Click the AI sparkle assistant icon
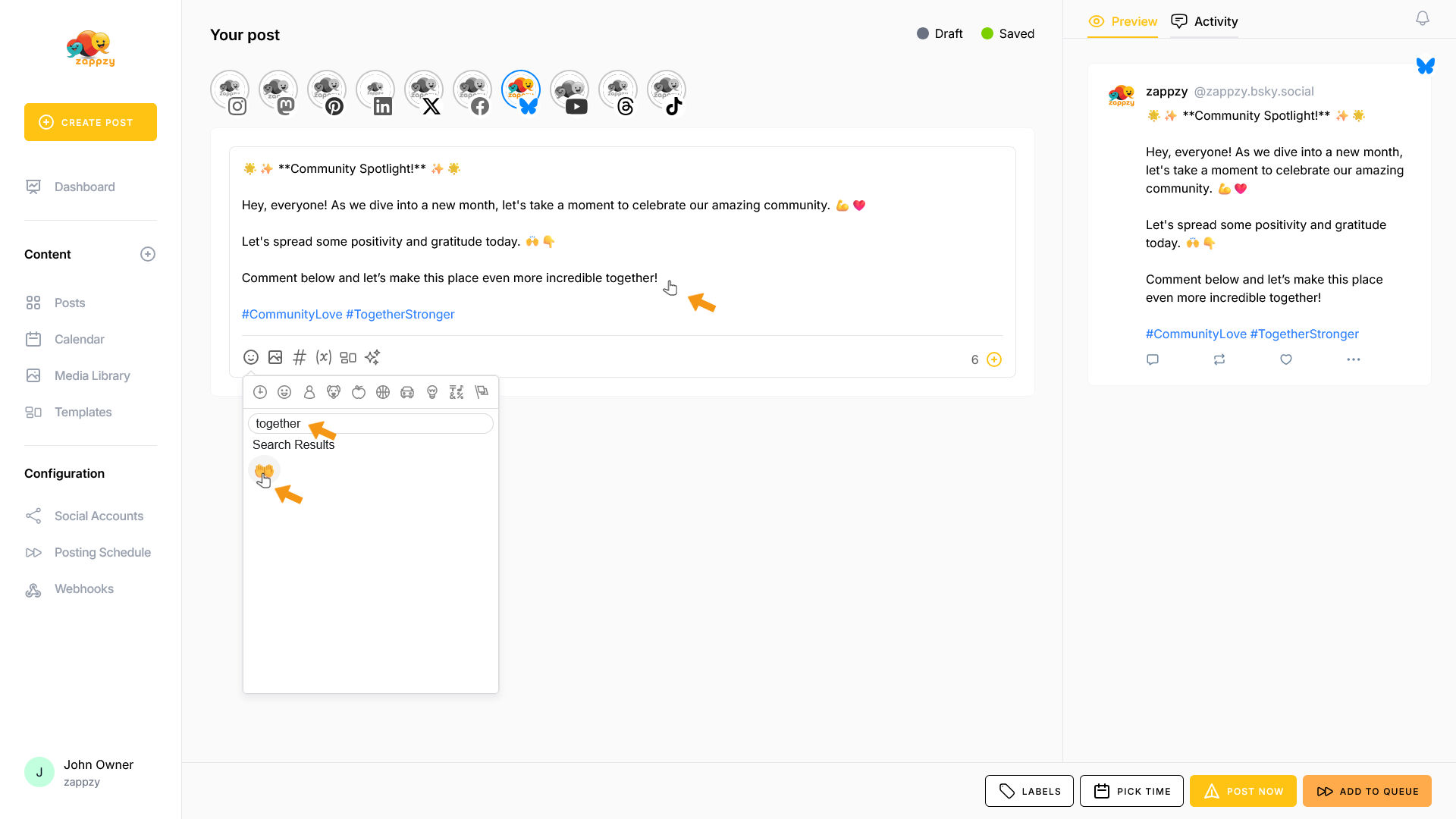Image resolution: width=1456 pixels, height=819 pixels. pos(372,357)
